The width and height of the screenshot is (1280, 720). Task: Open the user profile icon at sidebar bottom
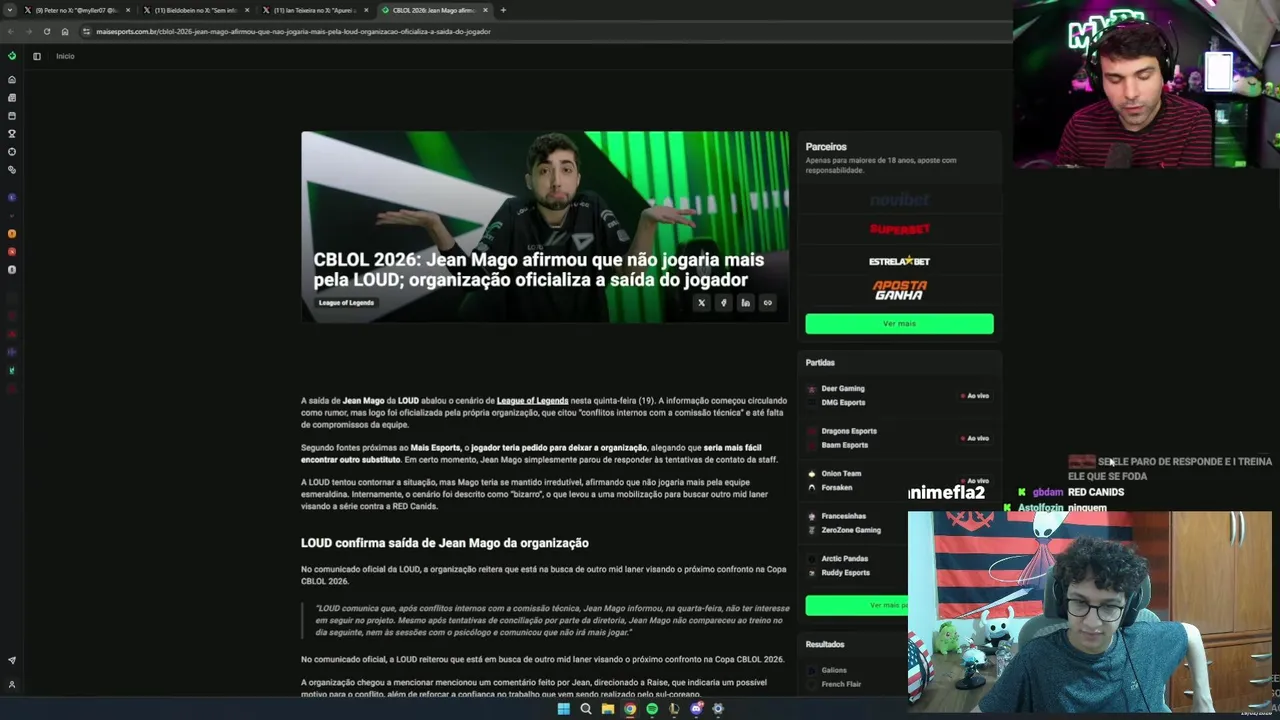coord(12,685)
